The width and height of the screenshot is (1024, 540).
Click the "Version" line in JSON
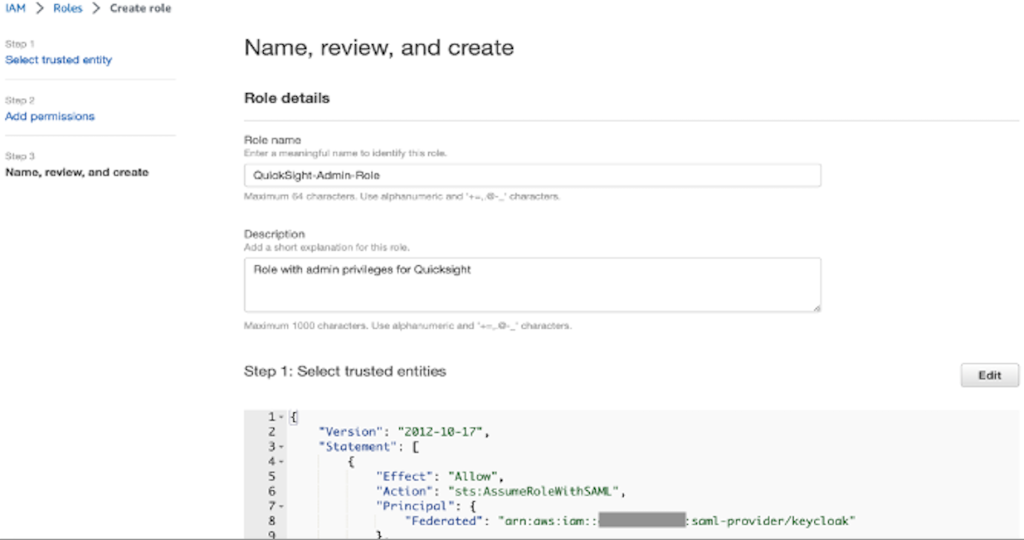[x=404, y=432]
